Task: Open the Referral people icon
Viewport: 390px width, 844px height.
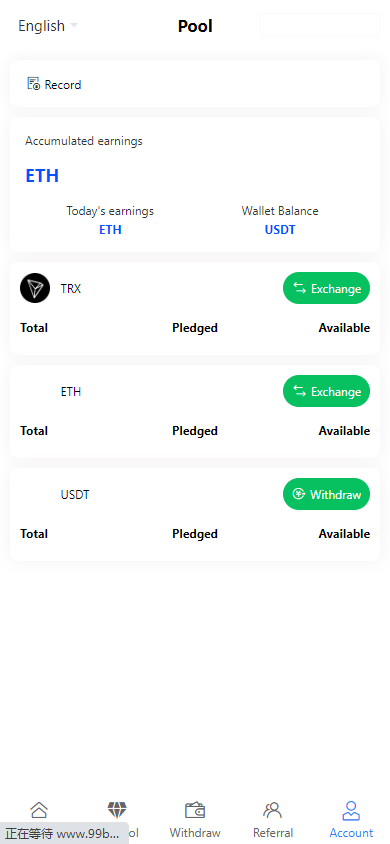Action: point(273,810)
